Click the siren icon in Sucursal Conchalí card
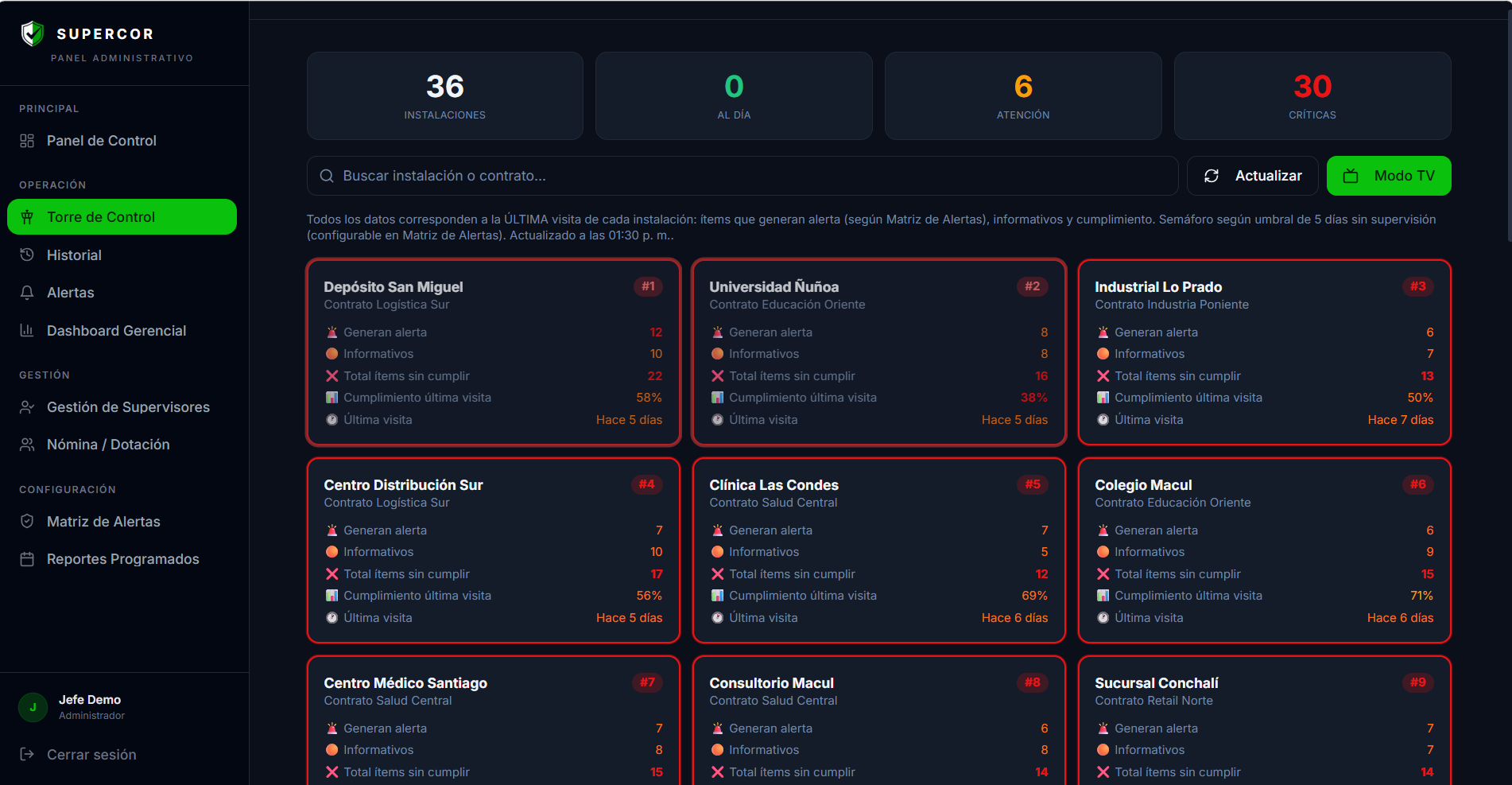 (x=1103, y=729)
